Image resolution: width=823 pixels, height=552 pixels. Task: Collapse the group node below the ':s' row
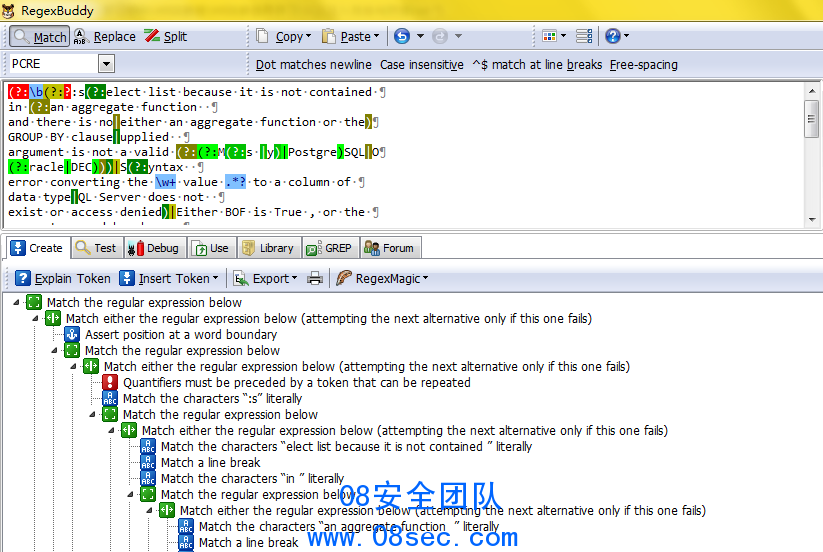(92, 415)
